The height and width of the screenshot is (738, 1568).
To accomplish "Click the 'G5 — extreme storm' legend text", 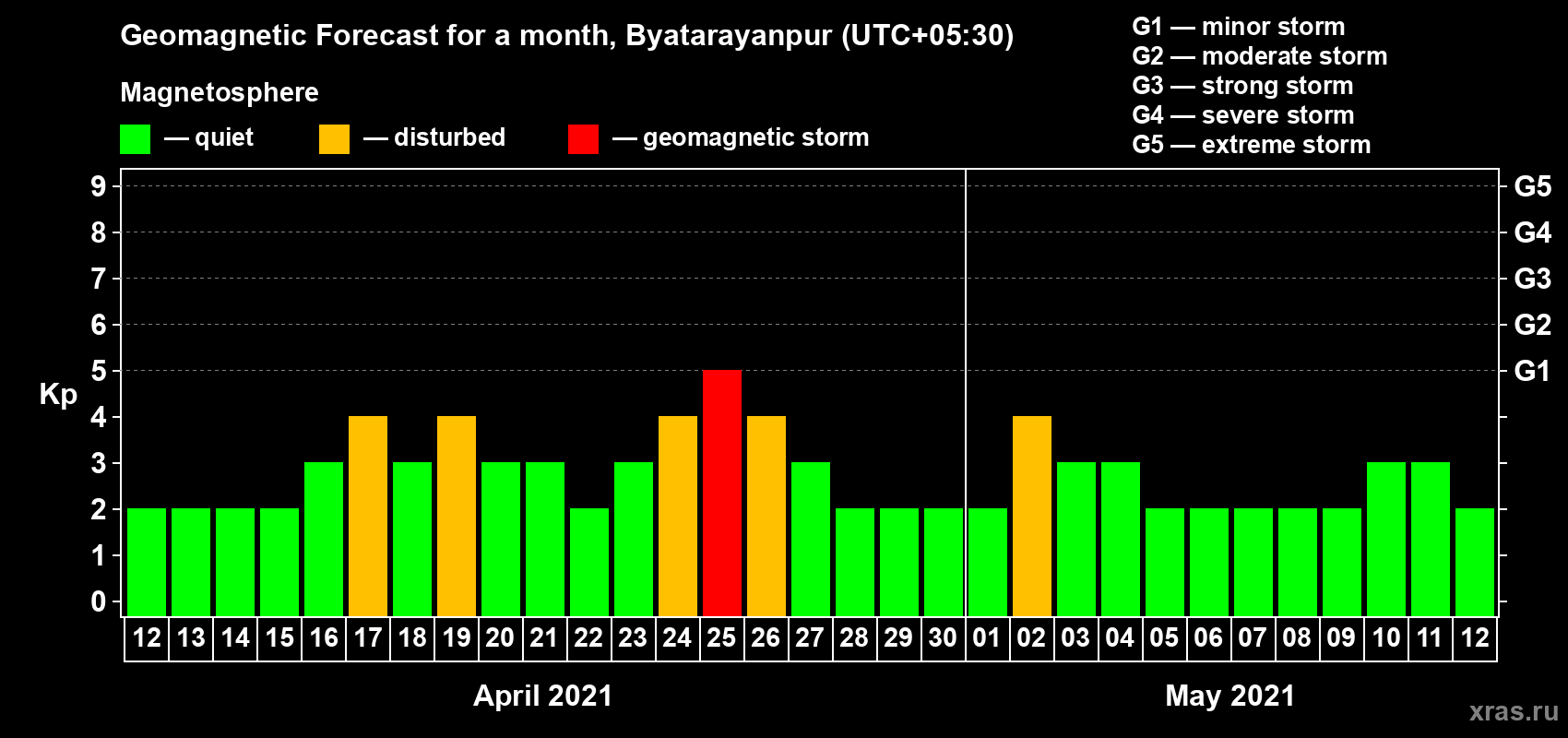I will click(1252, 145).
